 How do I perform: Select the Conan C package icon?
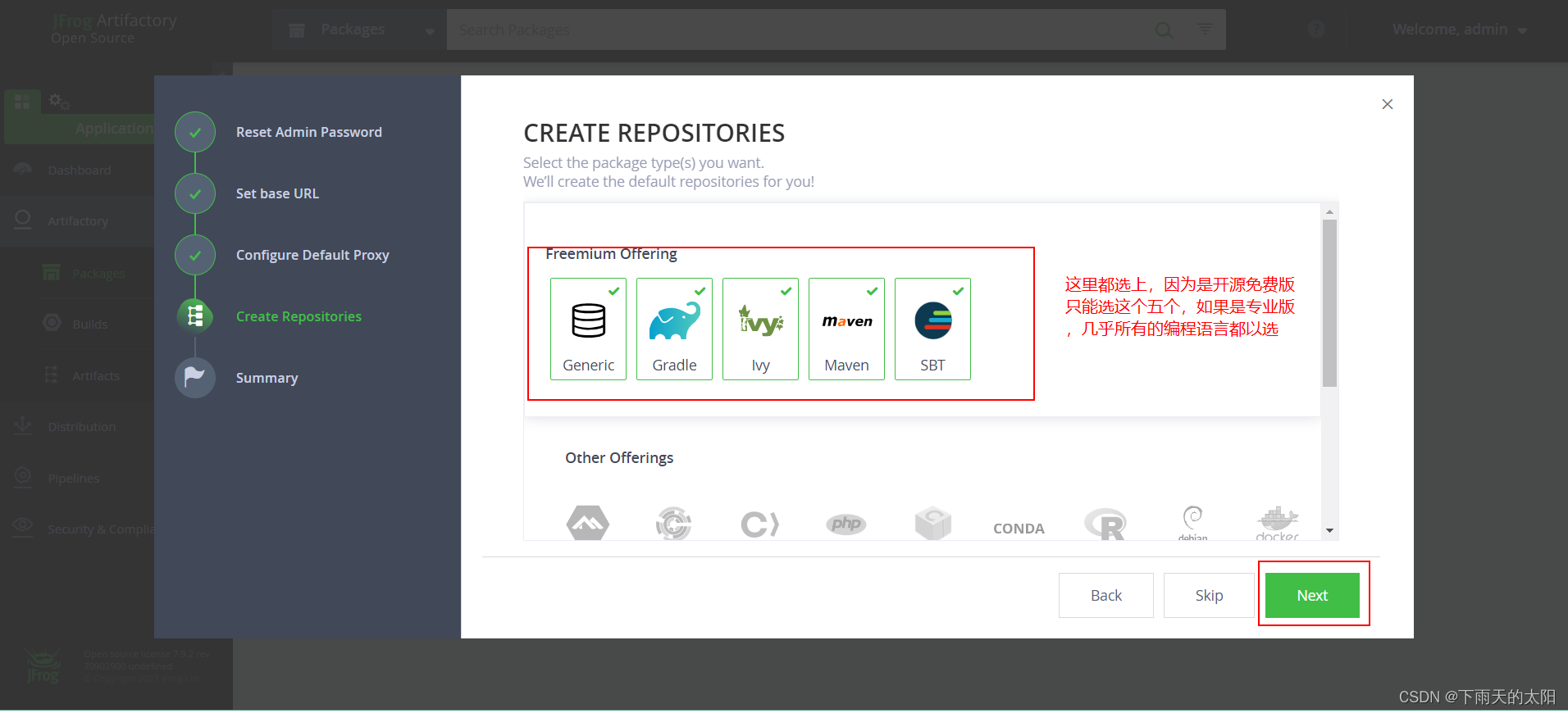pos(759,524)
